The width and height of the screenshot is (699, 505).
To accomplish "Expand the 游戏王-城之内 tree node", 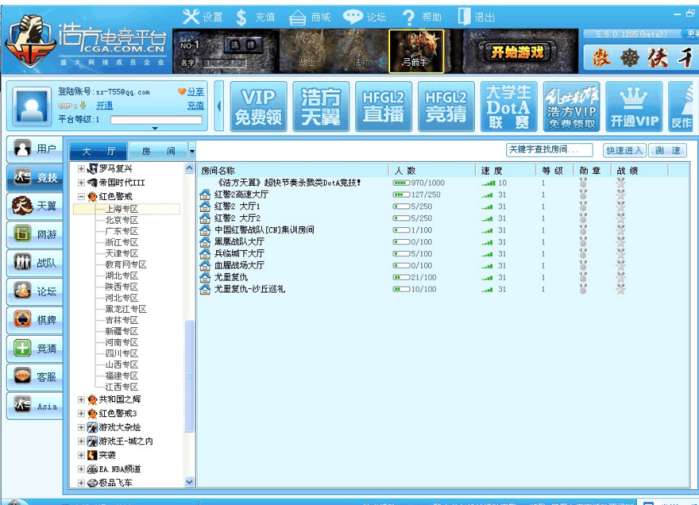I will pyautogui.click(x=81, y=441).
